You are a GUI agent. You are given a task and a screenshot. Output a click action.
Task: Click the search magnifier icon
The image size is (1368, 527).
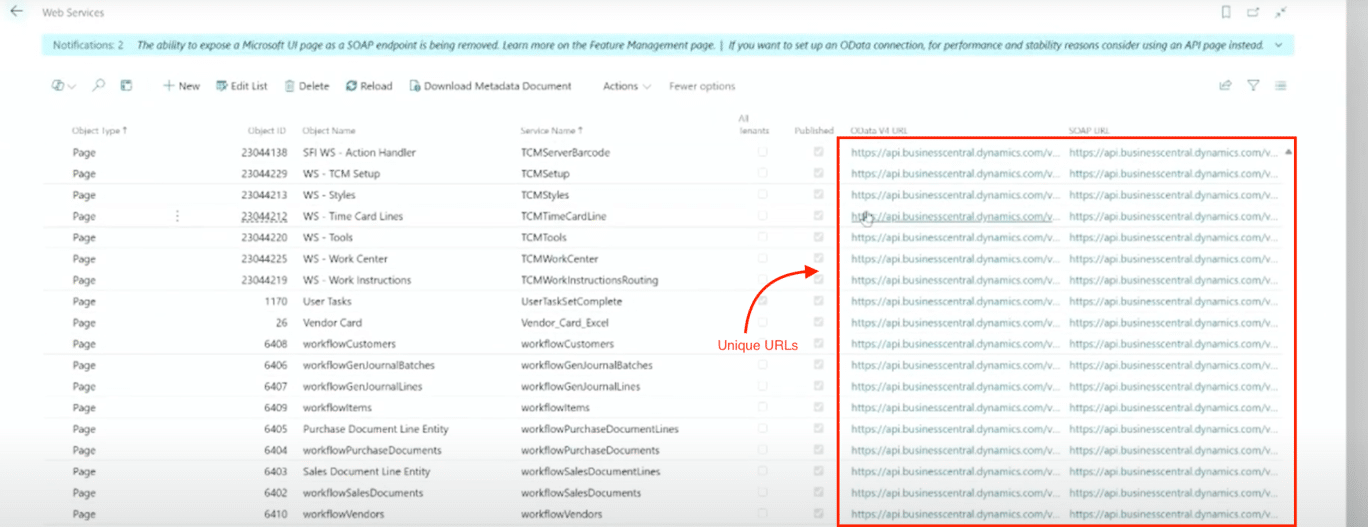[98, 86]
